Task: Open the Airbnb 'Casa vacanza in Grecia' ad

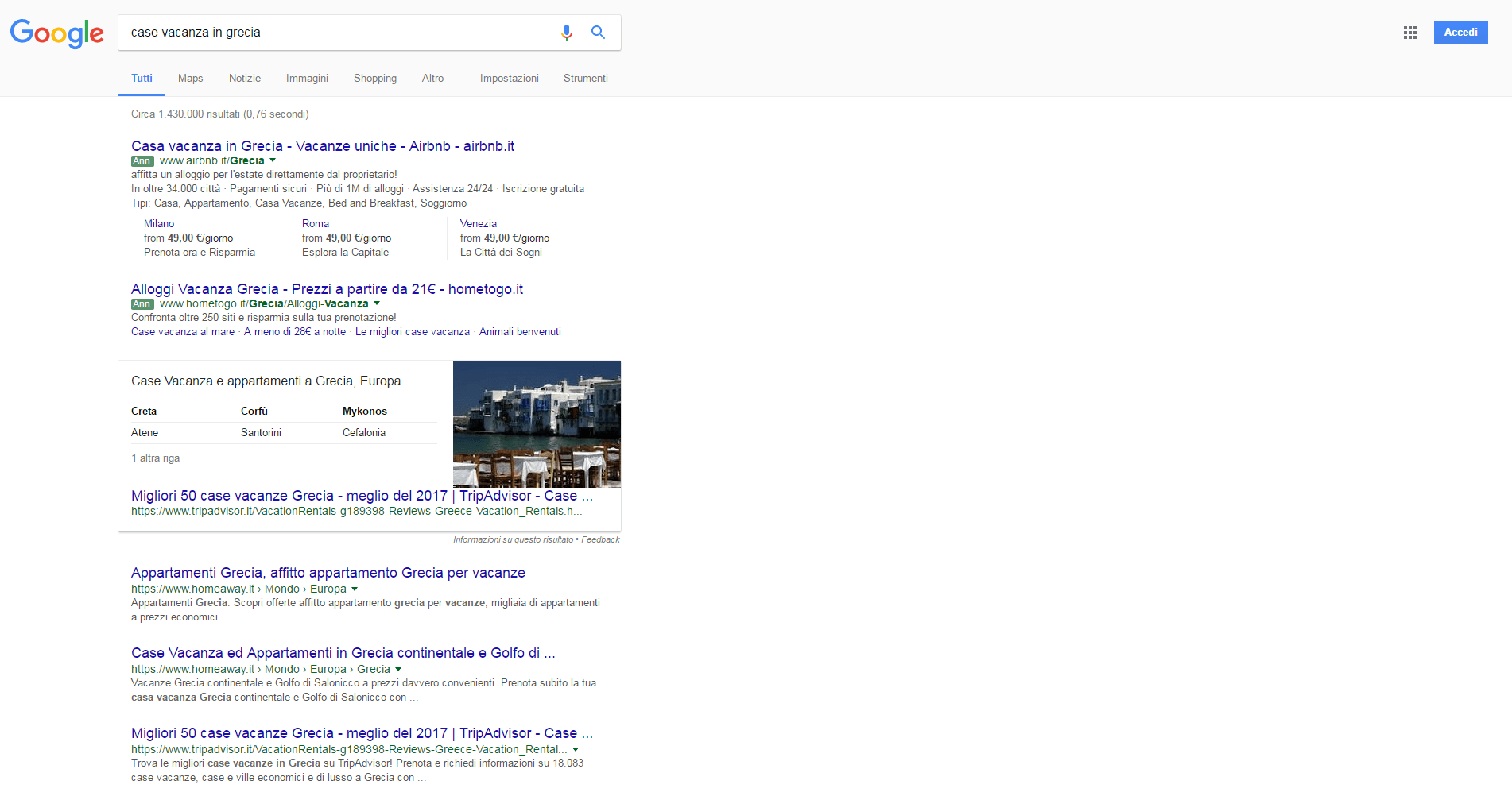Action: (323, 146)
